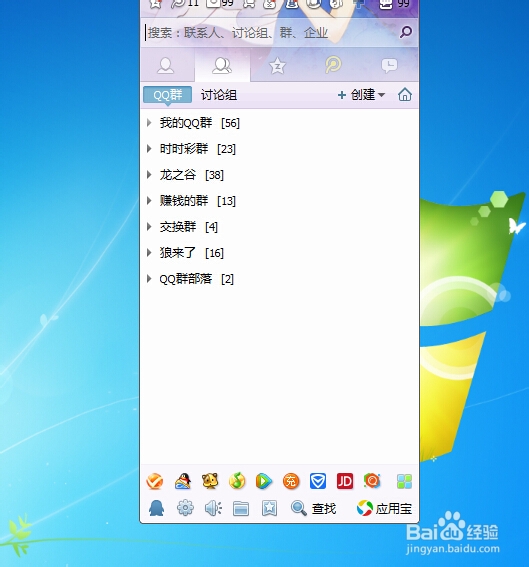Screen dimensions: 529x567
Task: Open the favorites star bookmark icon
Action: click(x=269, y=508)
